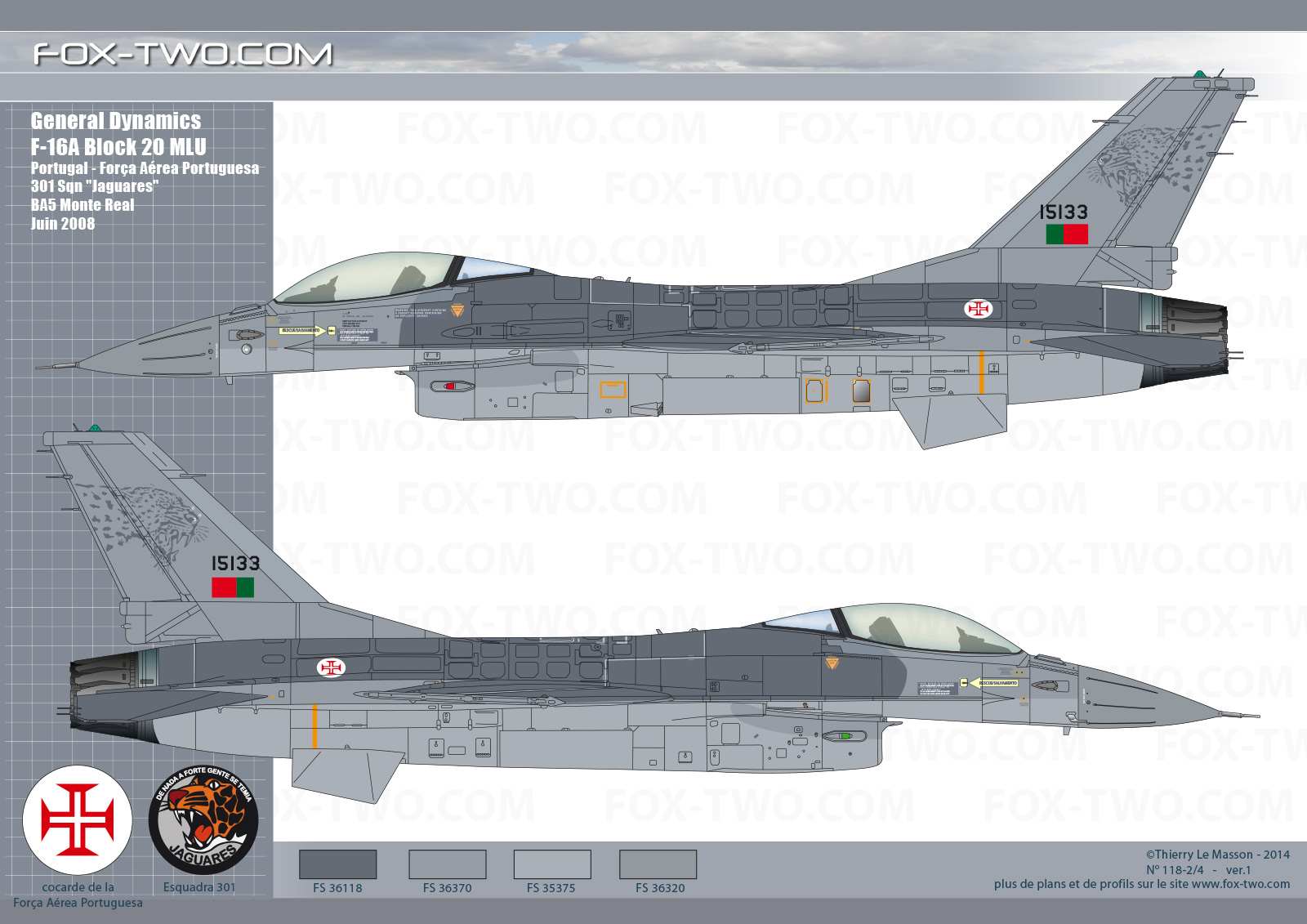Click the 'Esquadra 301' caption
The height and width of the screenshot is (924, 1307).
(199, 887)
